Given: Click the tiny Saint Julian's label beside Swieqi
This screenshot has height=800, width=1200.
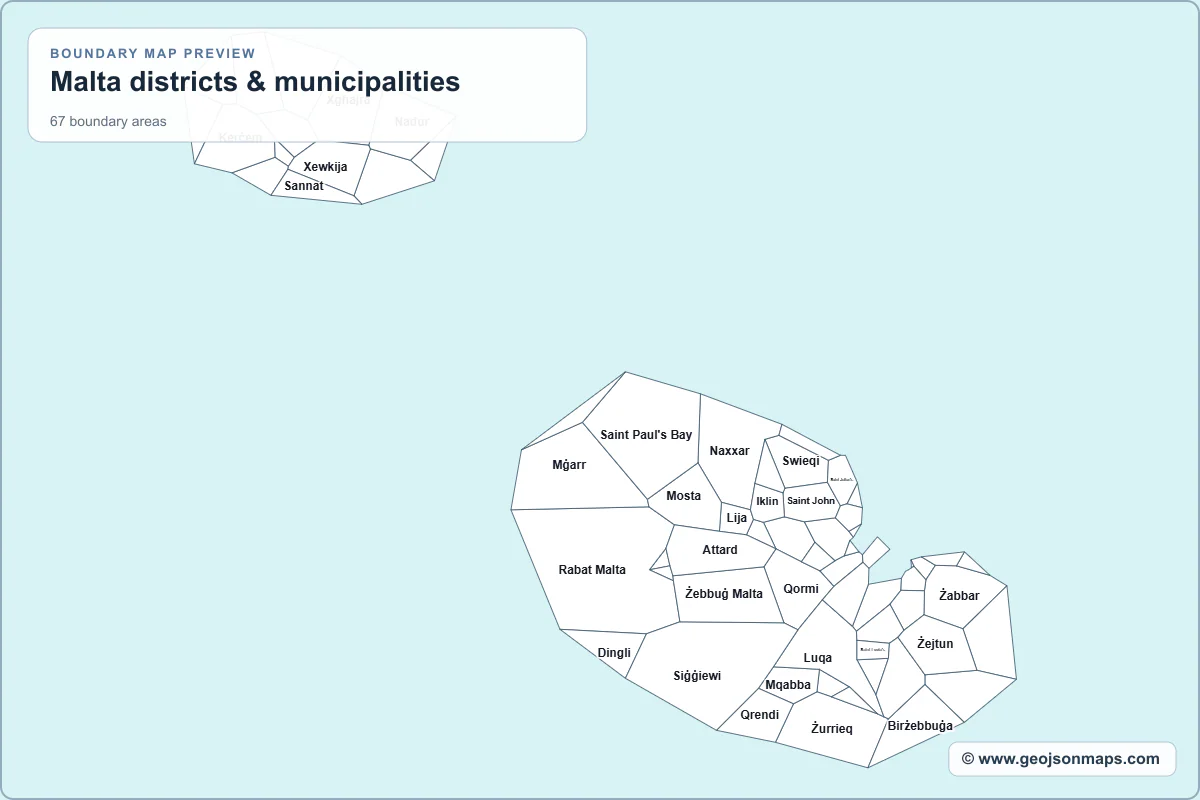Looking at the screenshot, I should tap(841, 479).
